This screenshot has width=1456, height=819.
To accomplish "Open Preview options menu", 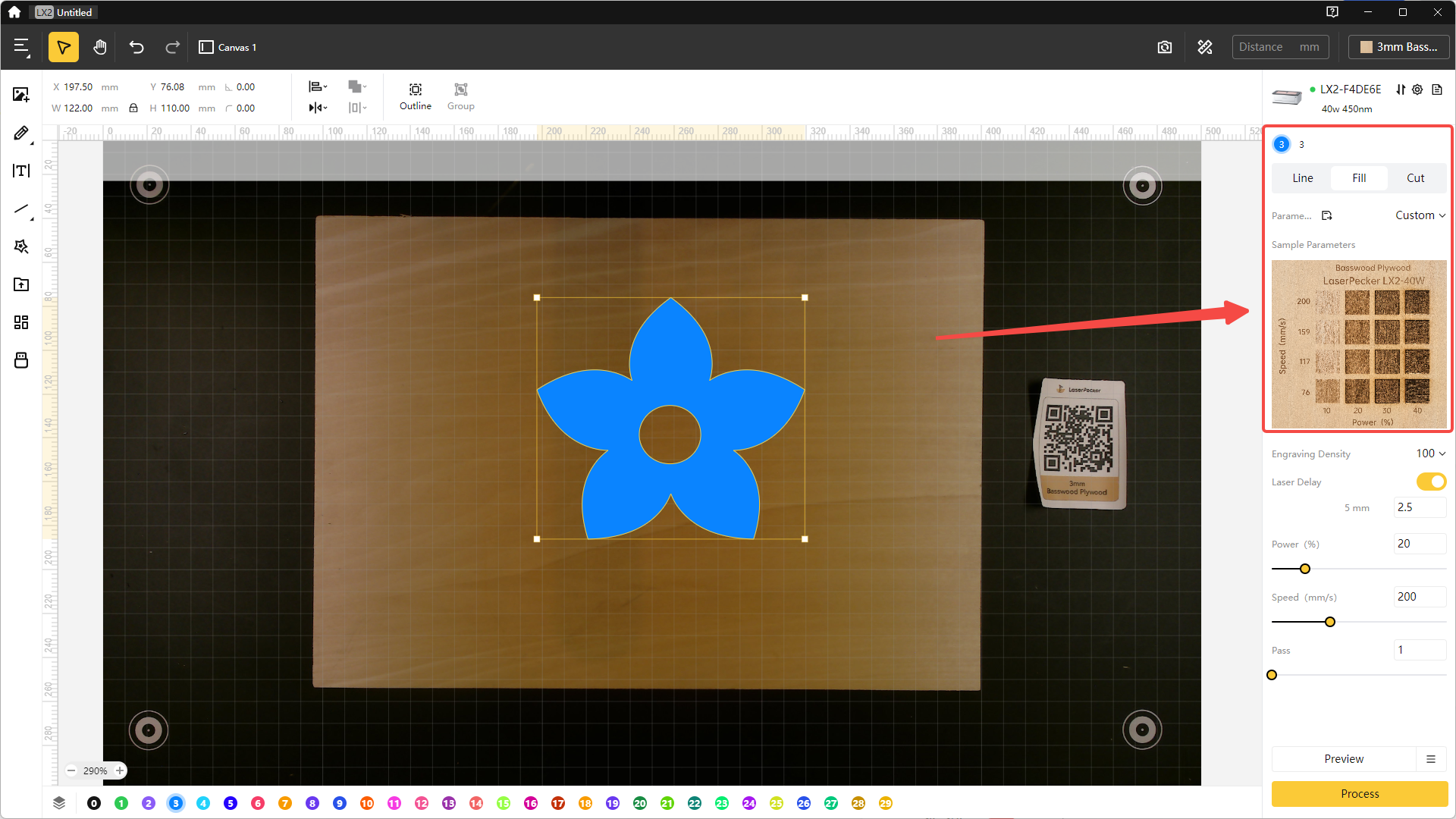I will pyautogui.click(x=1431, y=759).
